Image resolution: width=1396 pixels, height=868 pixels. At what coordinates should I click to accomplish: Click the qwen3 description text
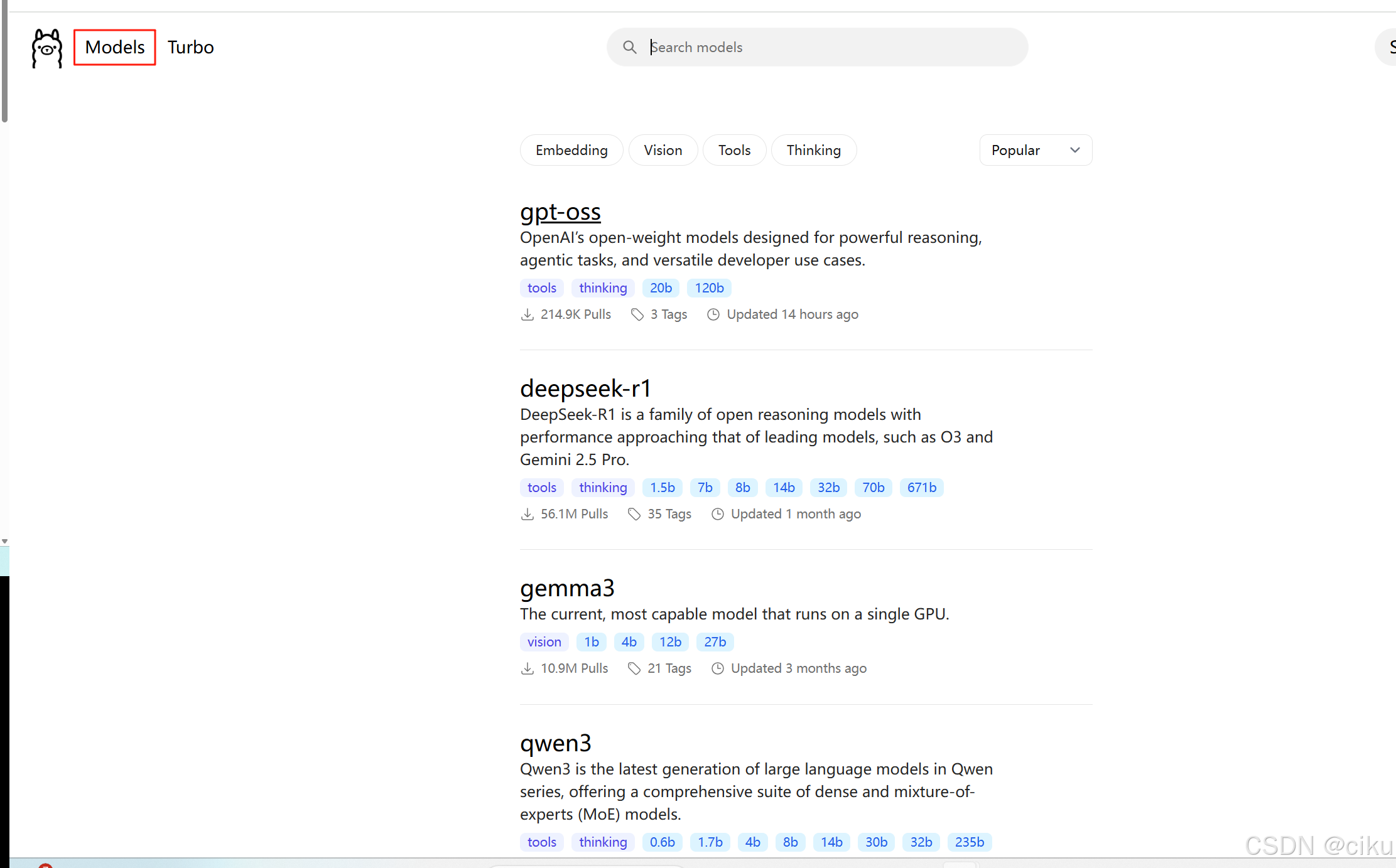coord(757,792)
